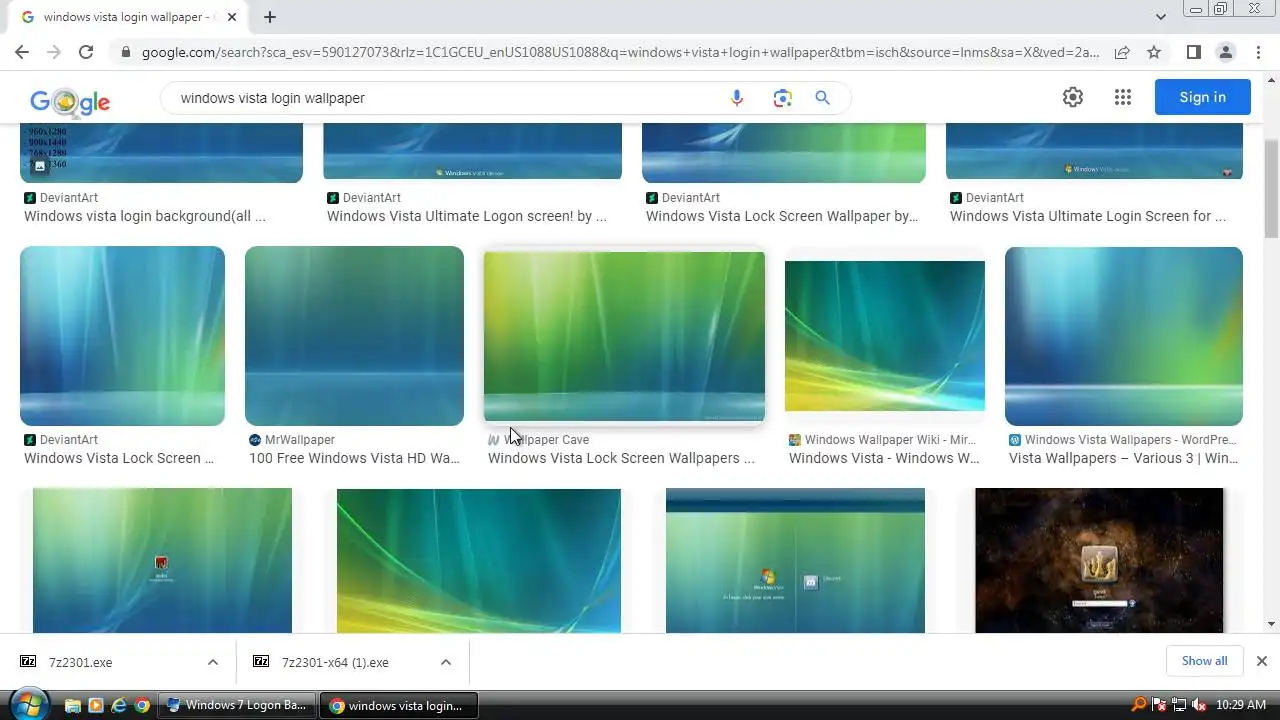1280x720 pixels.
Task: Click the scrollbar down arrow
Action: [1271, 624]
